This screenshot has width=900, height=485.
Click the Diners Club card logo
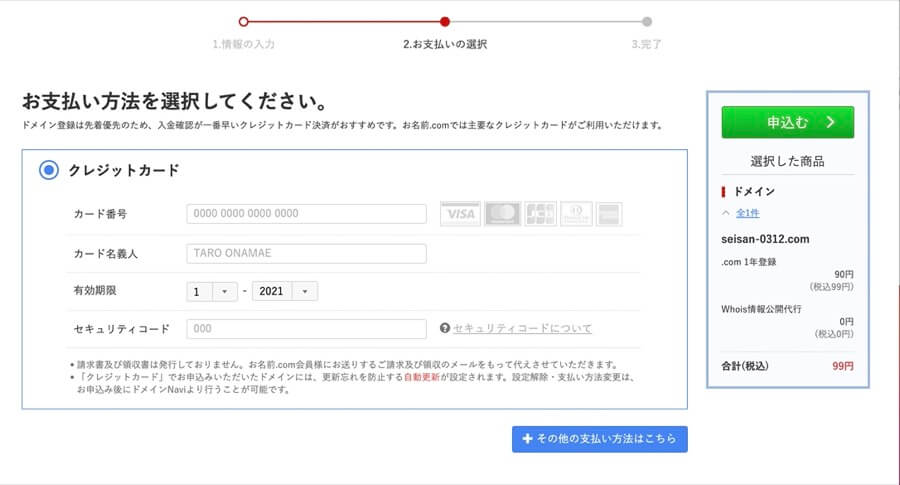point(575,214)
